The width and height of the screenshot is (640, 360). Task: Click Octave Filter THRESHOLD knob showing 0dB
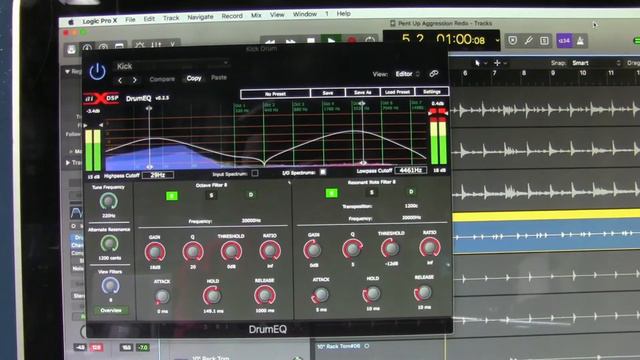click(231, 251)
